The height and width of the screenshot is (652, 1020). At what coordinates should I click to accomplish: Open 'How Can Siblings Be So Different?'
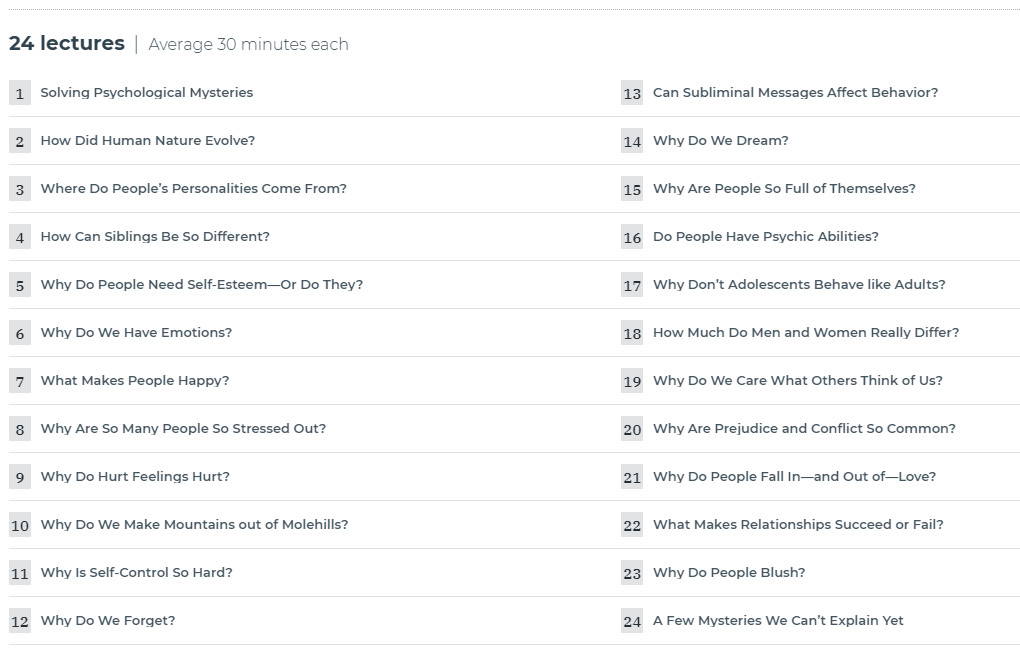[155, 237]
